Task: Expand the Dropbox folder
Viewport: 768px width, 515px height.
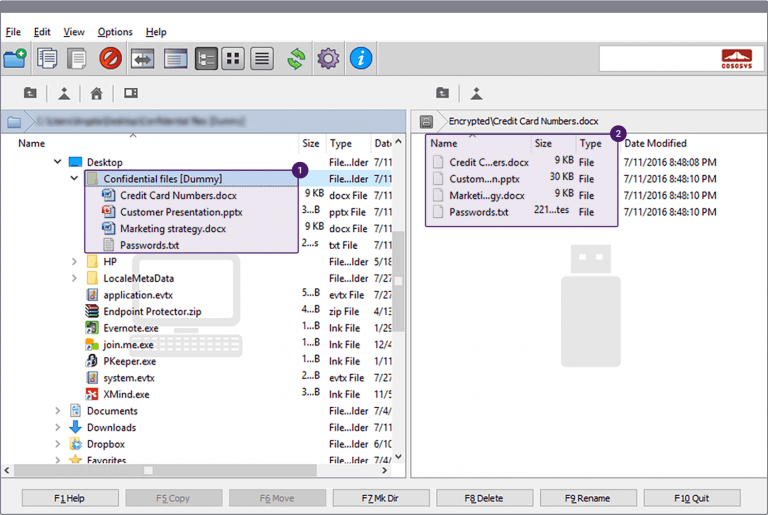Action: pos(57,444)
